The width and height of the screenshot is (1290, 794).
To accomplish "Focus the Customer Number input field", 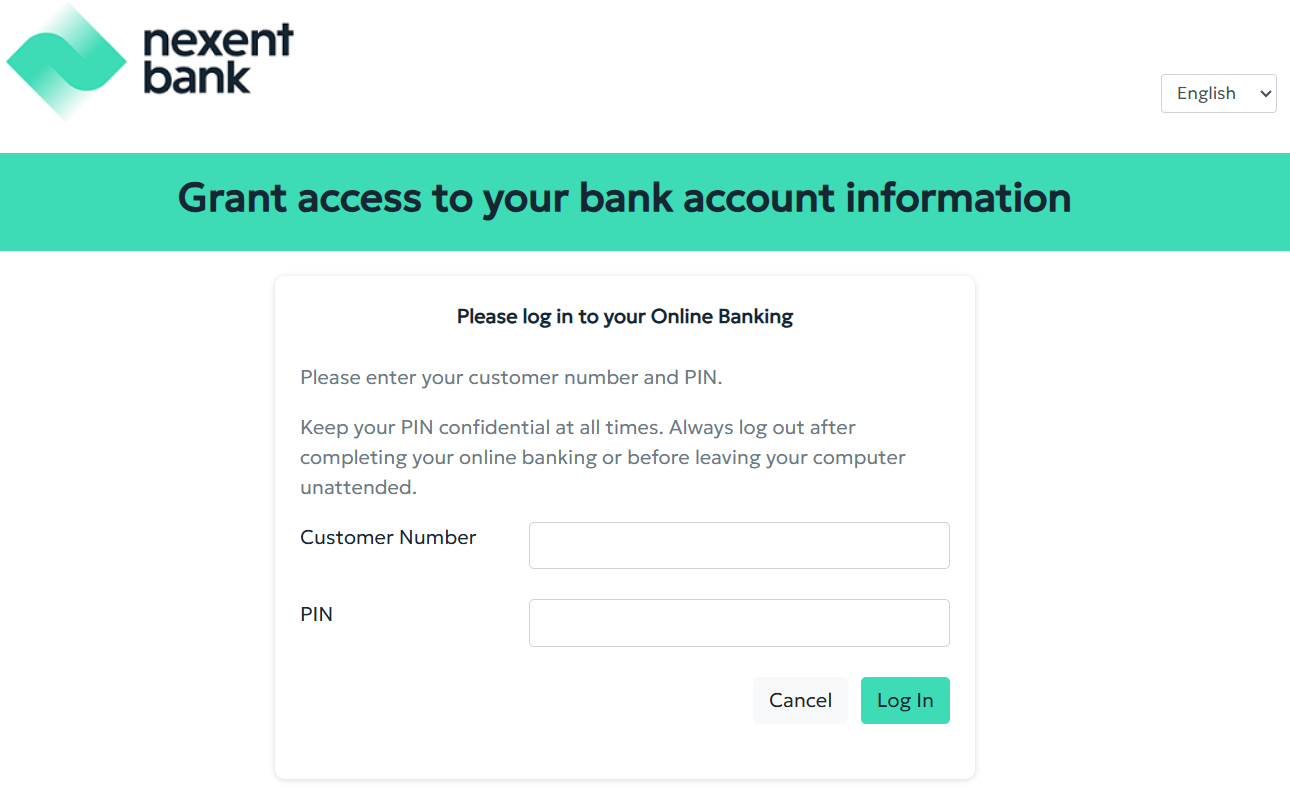I will [738, 545].
